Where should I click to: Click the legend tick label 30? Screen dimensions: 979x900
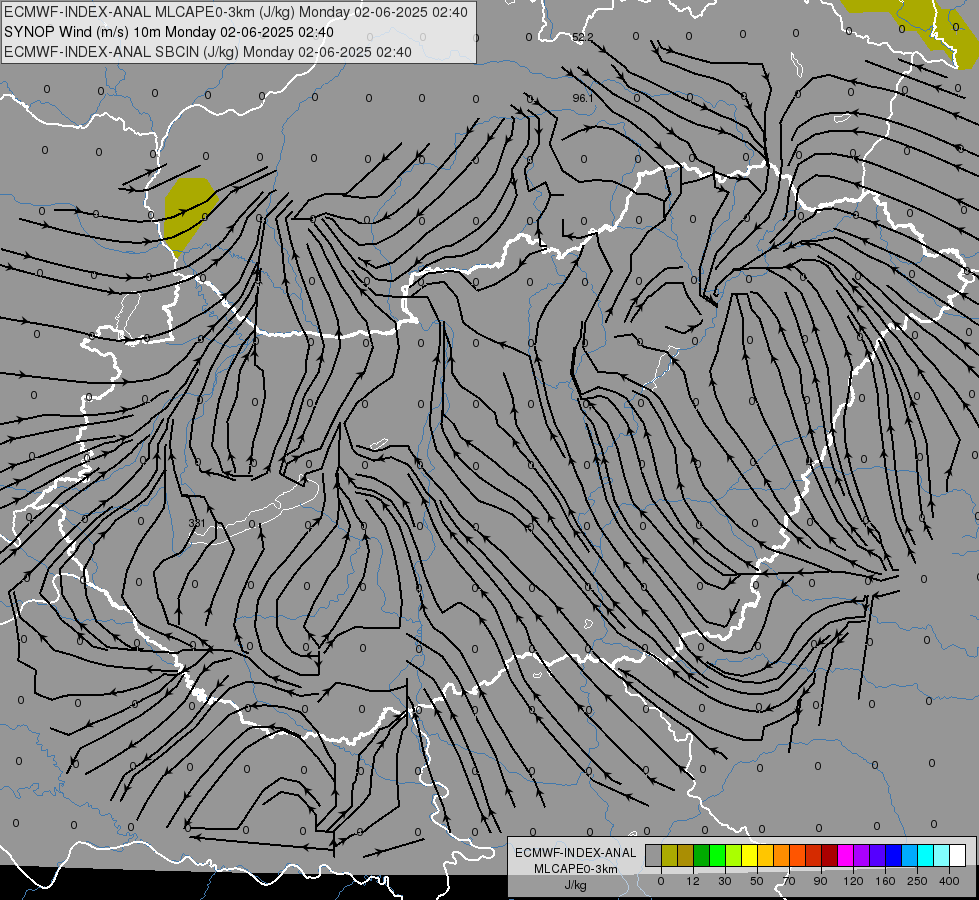click(725, 881)
